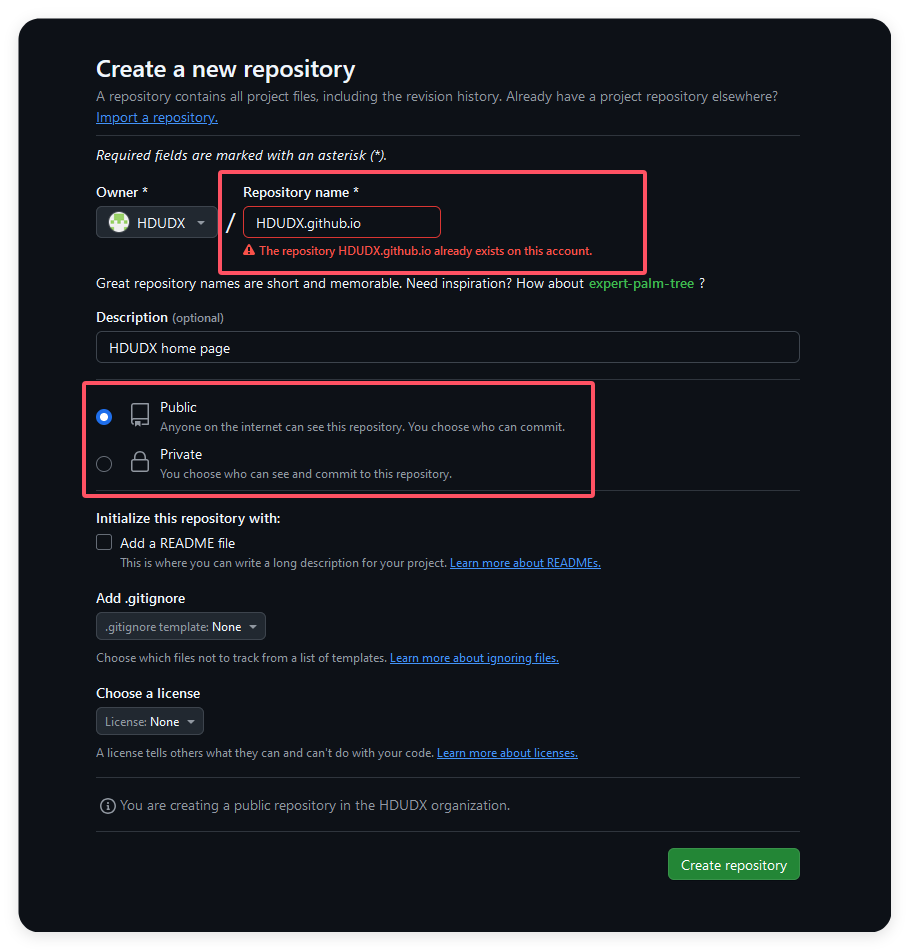Enable the Add a README file checkbox
The image size is (909, 950).
pos(104,542)
